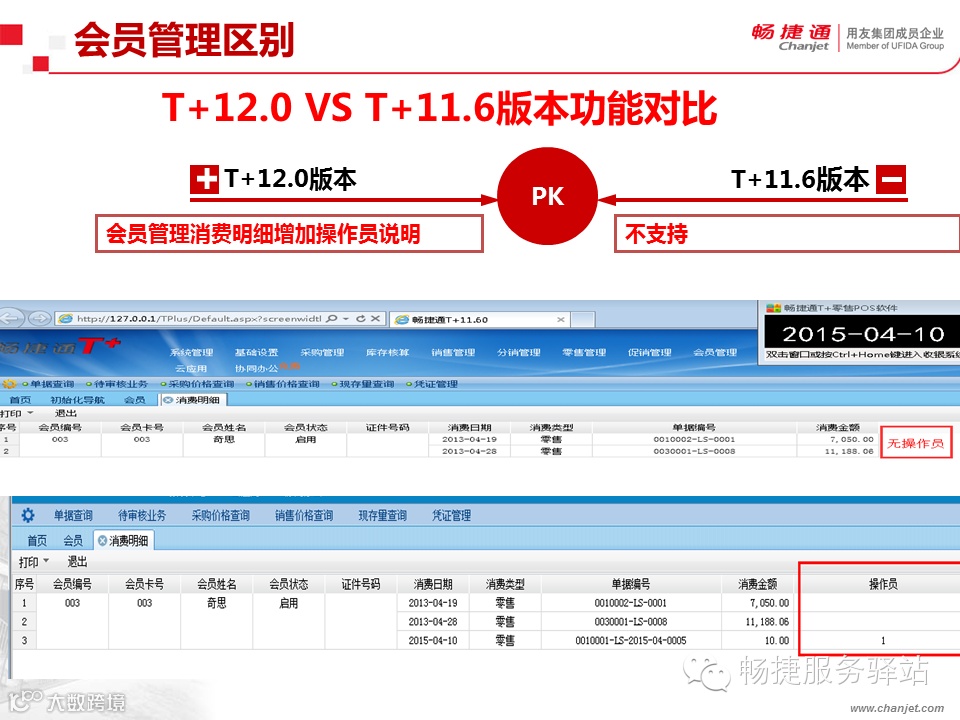Click the magnifier search icon in address bar
Screen dimensions: 960x720
pos(331,319)
